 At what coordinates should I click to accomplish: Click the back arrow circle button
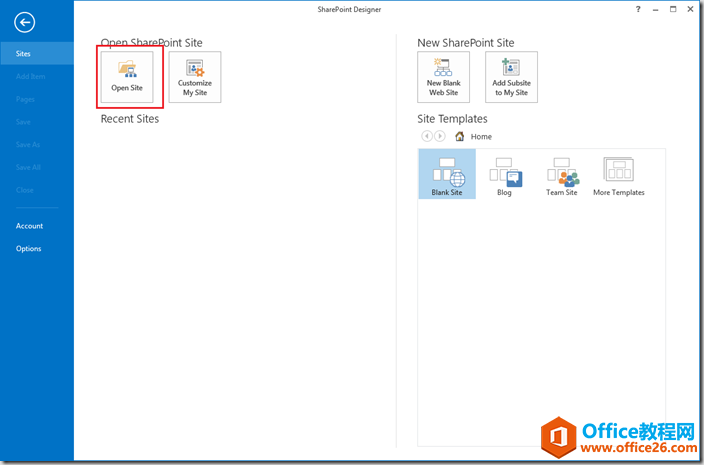coord(24,22)
